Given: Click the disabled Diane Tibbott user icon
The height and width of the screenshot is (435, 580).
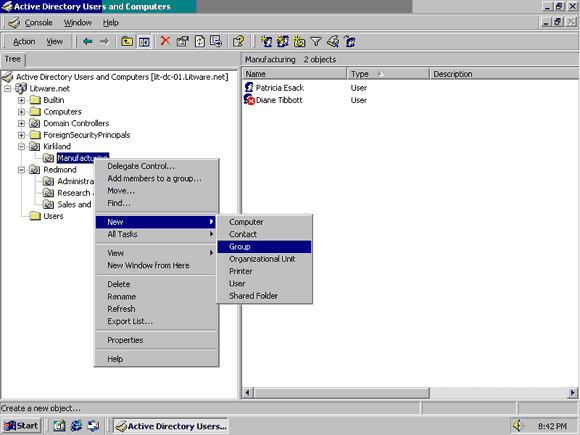Looking at the screenshot, I should 249,100.
